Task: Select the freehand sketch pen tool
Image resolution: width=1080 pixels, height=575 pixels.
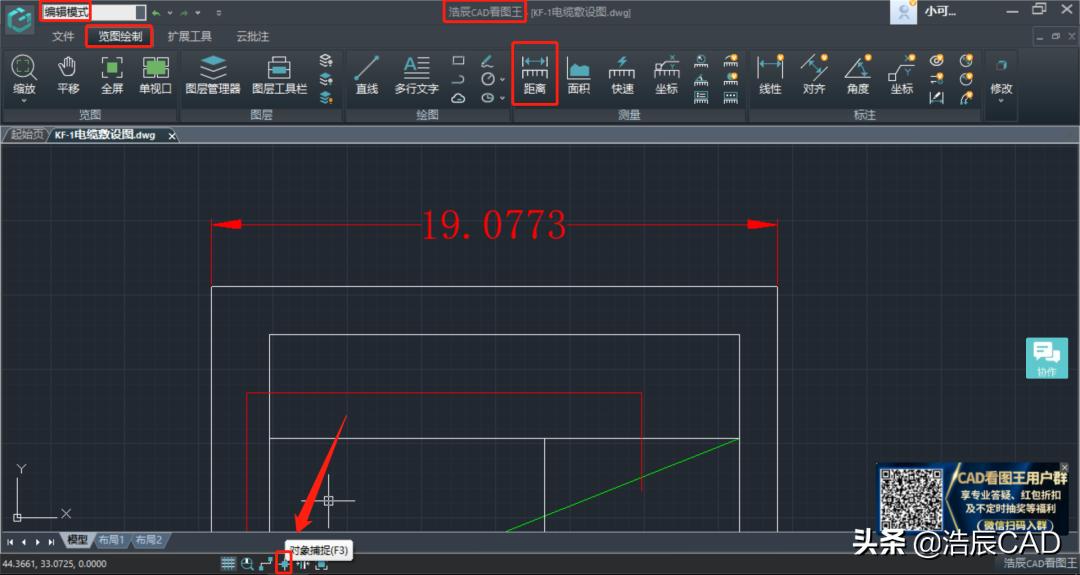Action: click(487, 61)
